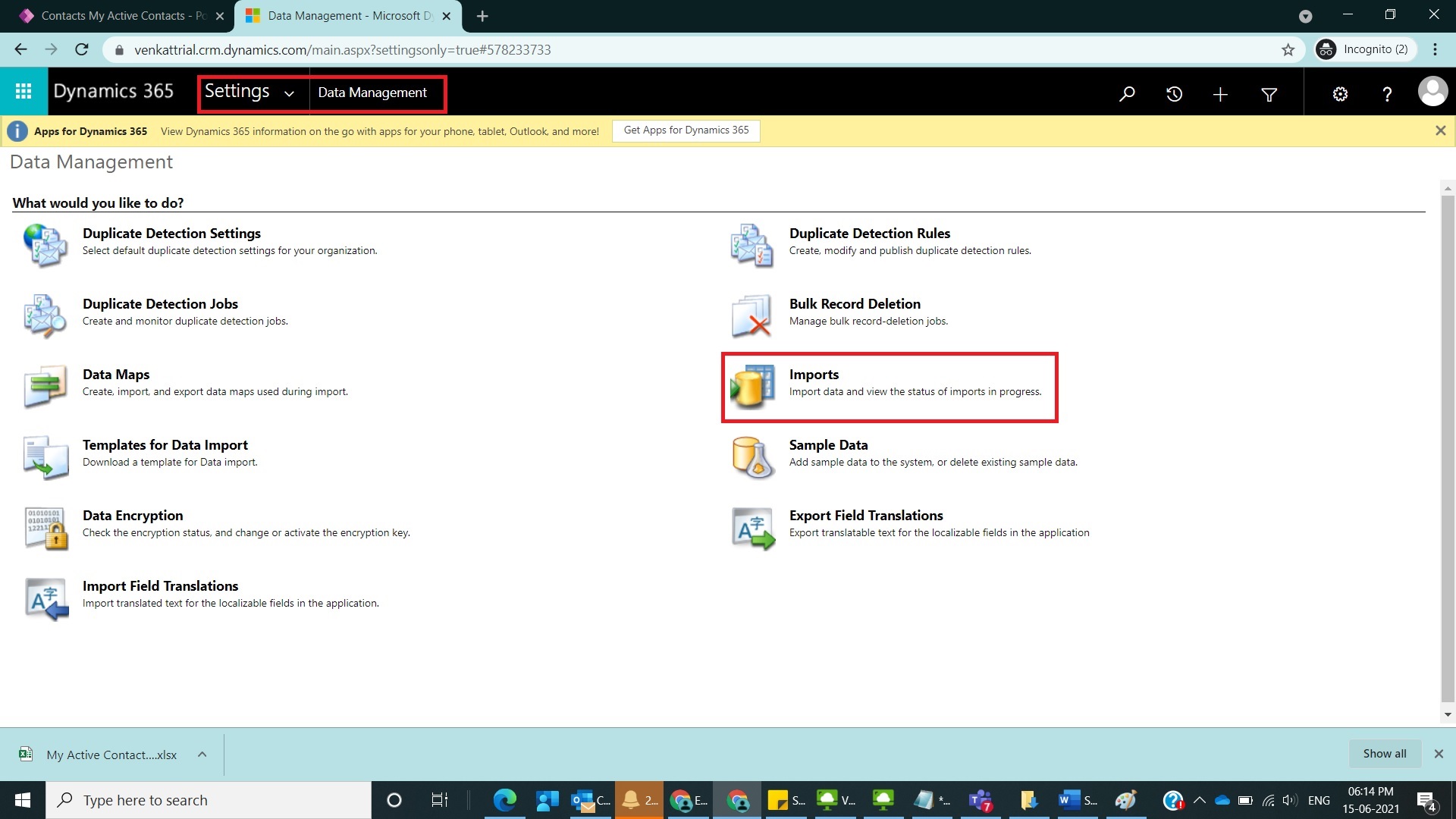The image size is (1456, 819).
Task: Click Show all in the downloads bar
Action: pos(1384,753)
